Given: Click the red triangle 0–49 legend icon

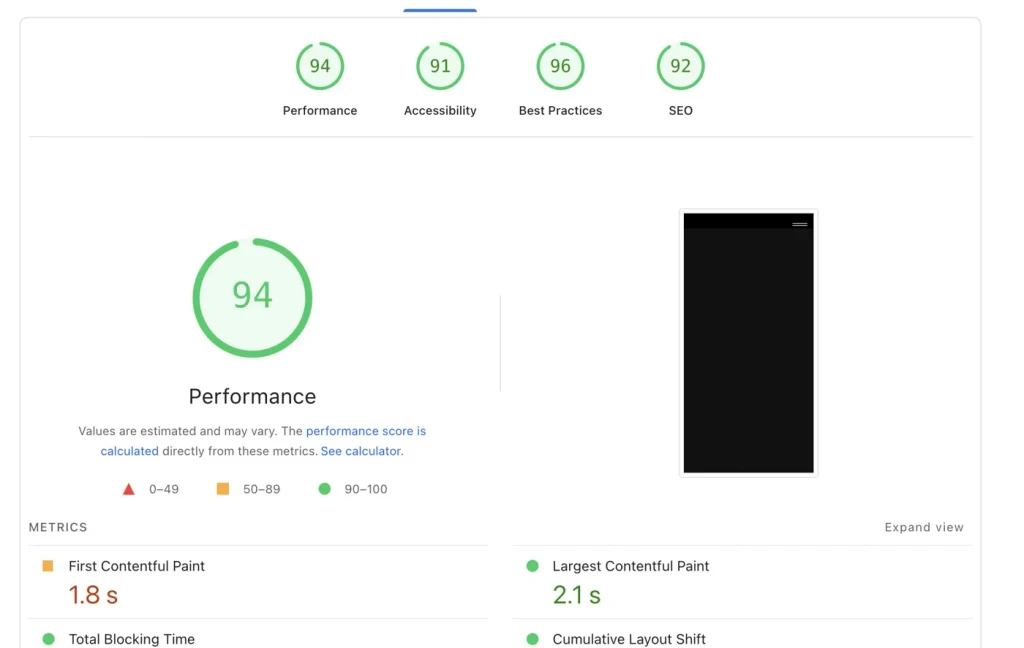Looking at the screenshot, I should (129, 489).
